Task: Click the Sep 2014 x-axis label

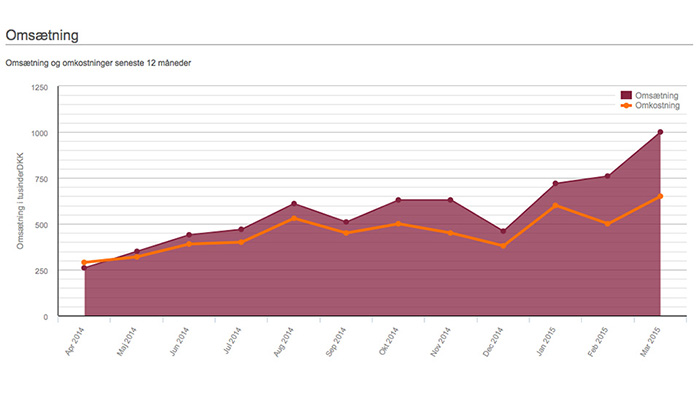Action: 336,342
